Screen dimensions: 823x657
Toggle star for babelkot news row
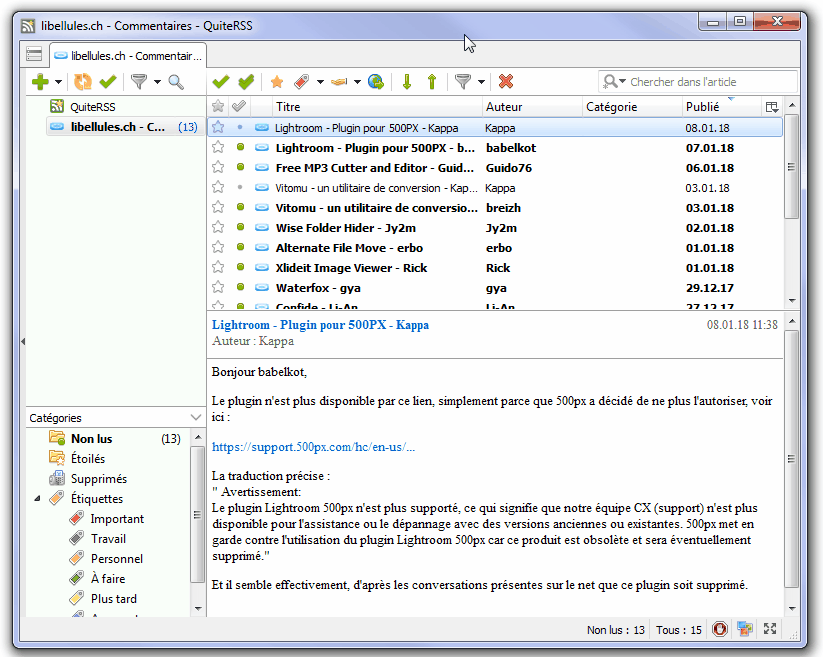[218, 147]
